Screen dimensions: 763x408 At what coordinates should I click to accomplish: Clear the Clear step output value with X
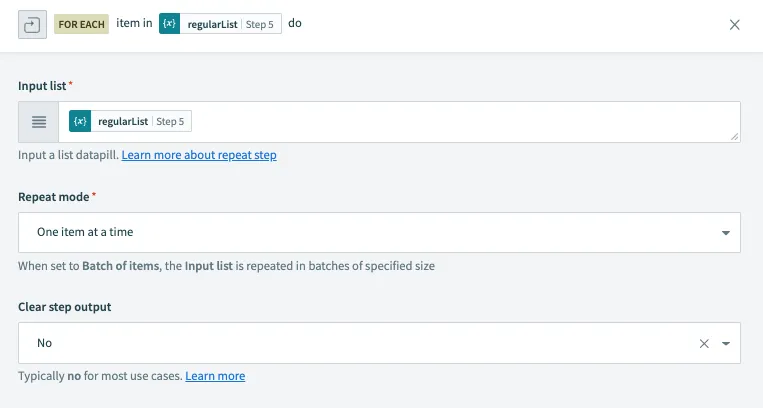704,343
